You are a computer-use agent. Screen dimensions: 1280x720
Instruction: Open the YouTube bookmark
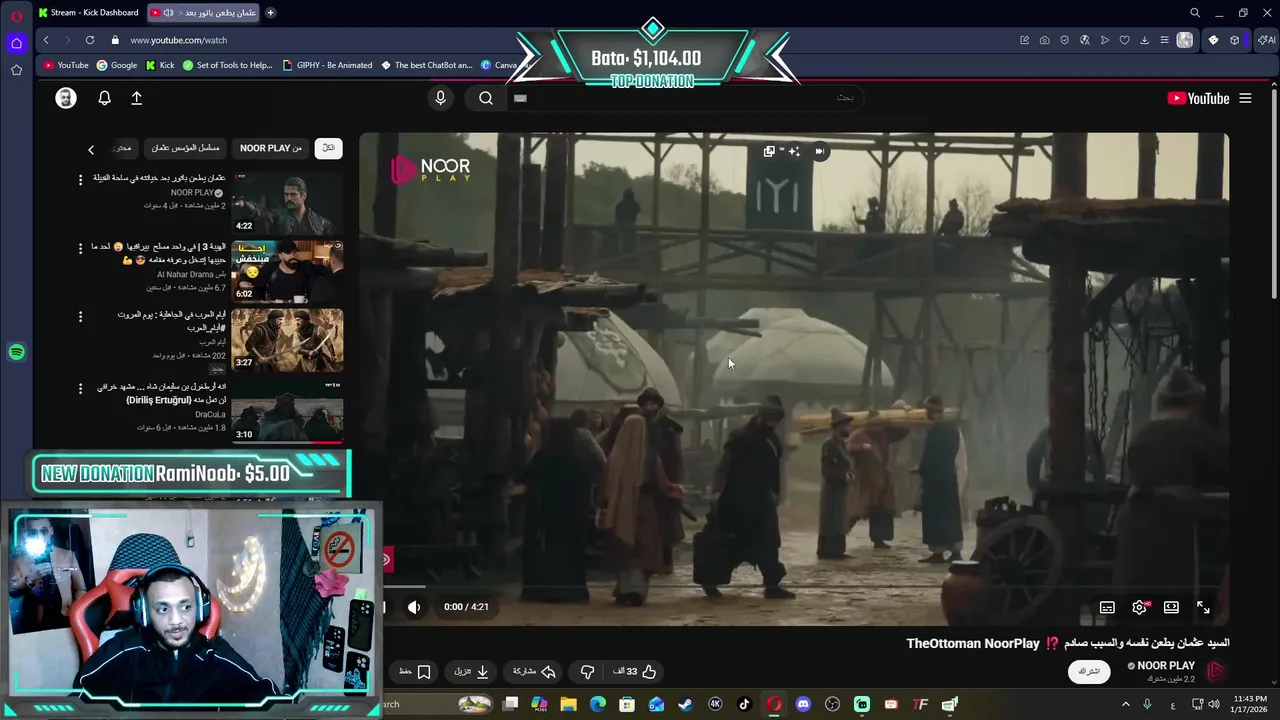pyautogui.click(x=66, y=65)
